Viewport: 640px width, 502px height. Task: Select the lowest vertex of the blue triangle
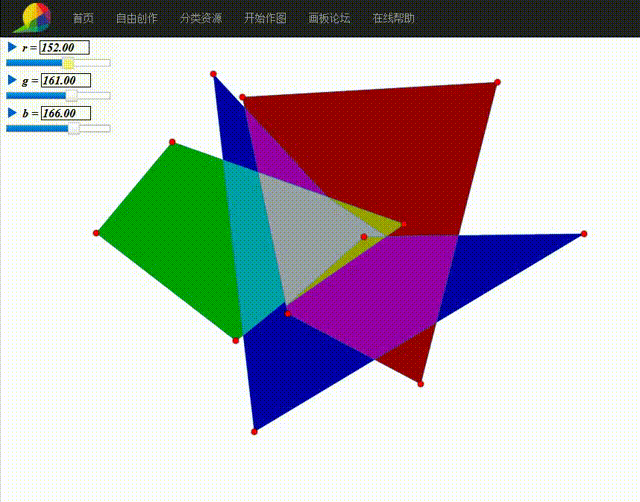254,432
